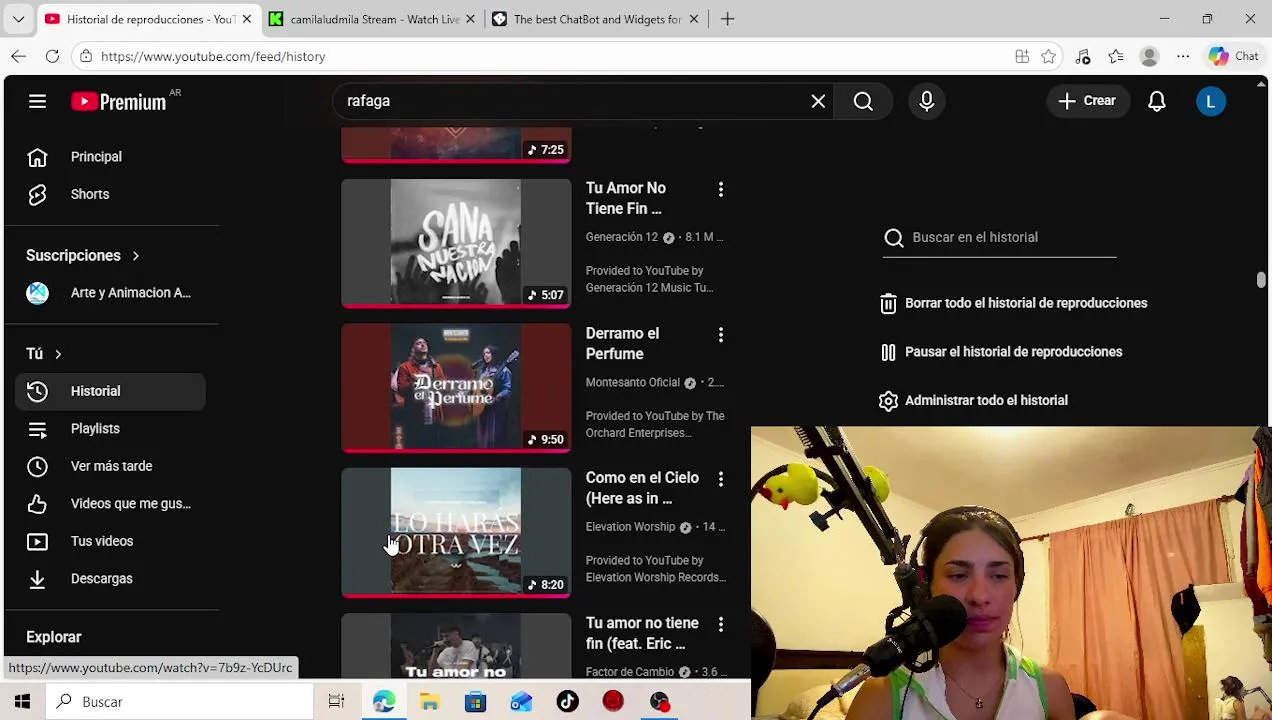This screenshot has width=1272, height=720.
Task: Start voice search with the microphone
Action: 926,101
